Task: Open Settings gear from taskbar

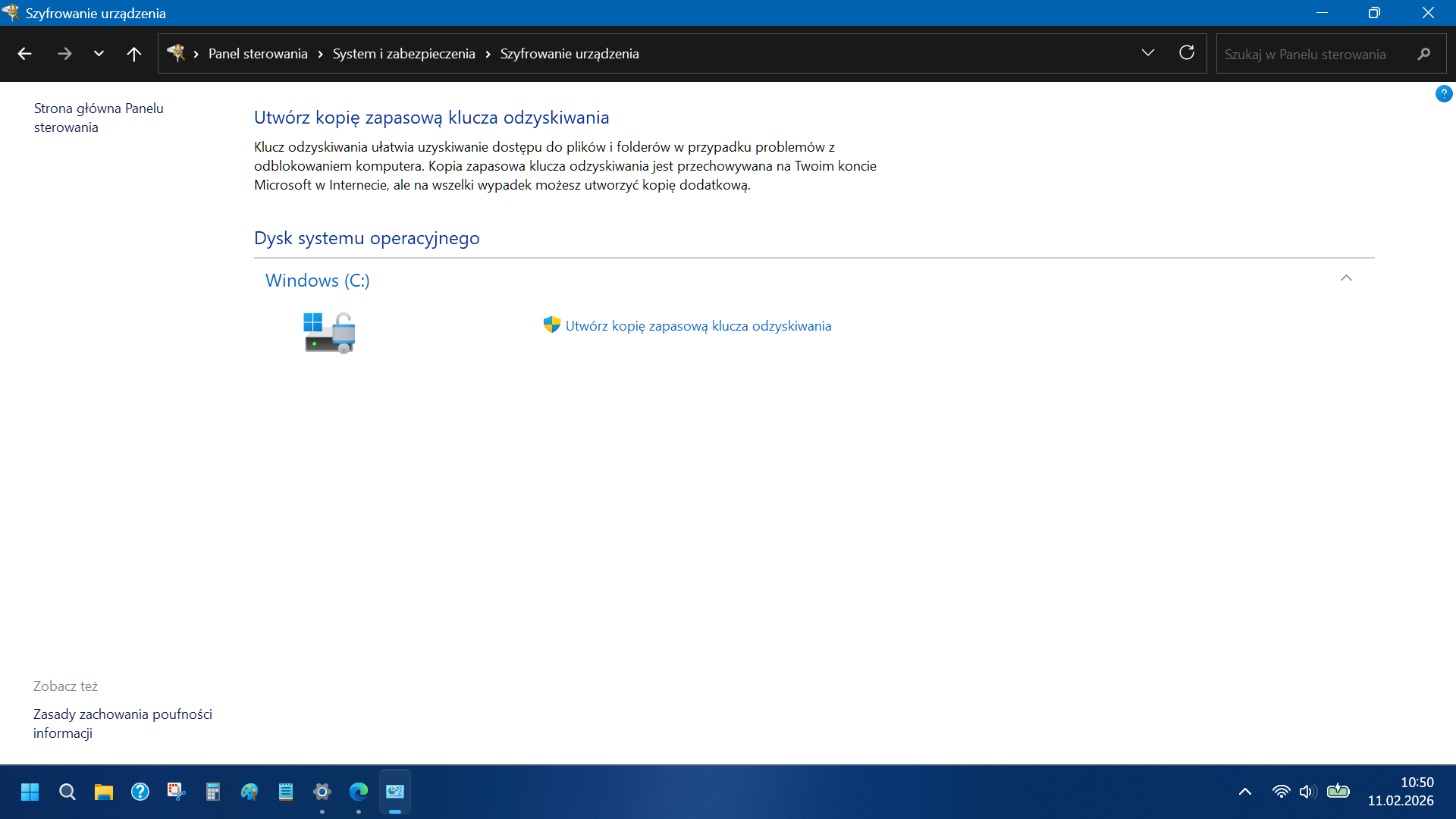Action: pos(322,792)
